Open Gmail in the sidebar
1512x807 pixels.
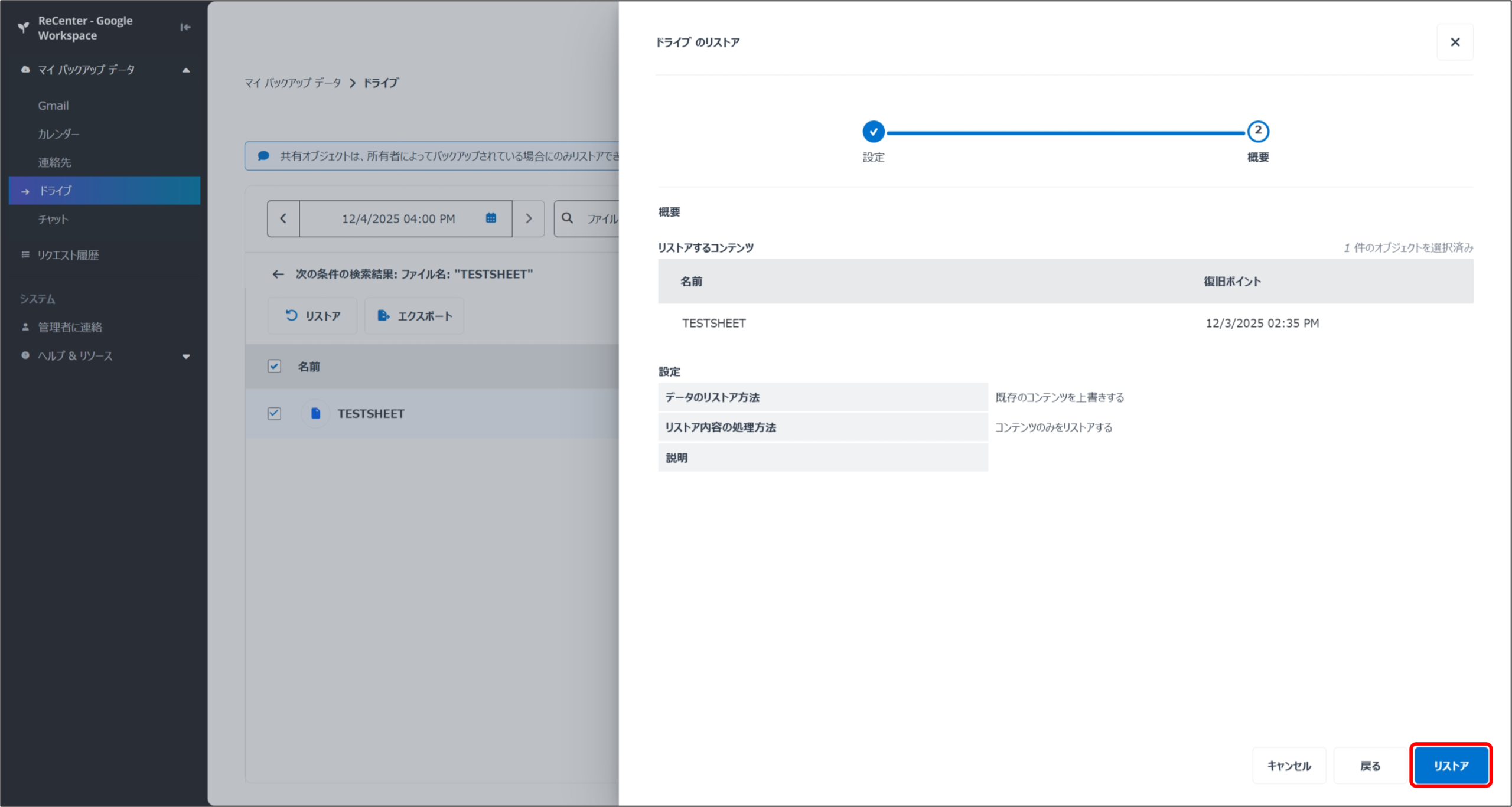(54, 106)
